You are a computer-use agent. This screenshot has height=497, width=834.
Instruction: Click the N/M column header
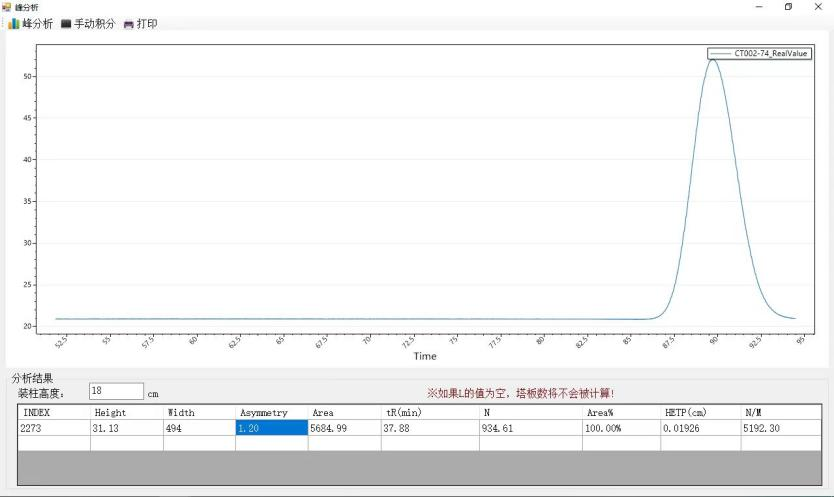click(780, 412)
